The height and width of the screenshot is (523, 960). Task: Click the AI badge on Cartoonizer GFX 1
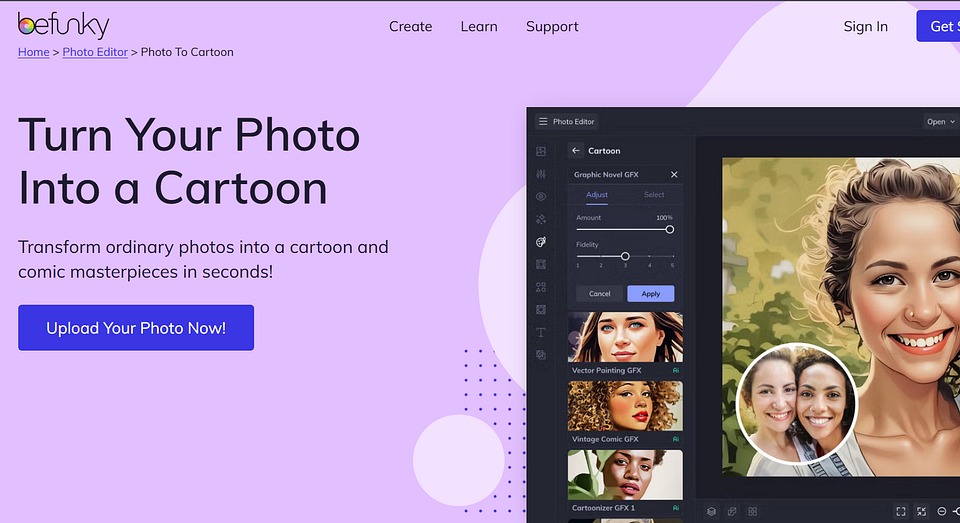[x=676, y=508]
